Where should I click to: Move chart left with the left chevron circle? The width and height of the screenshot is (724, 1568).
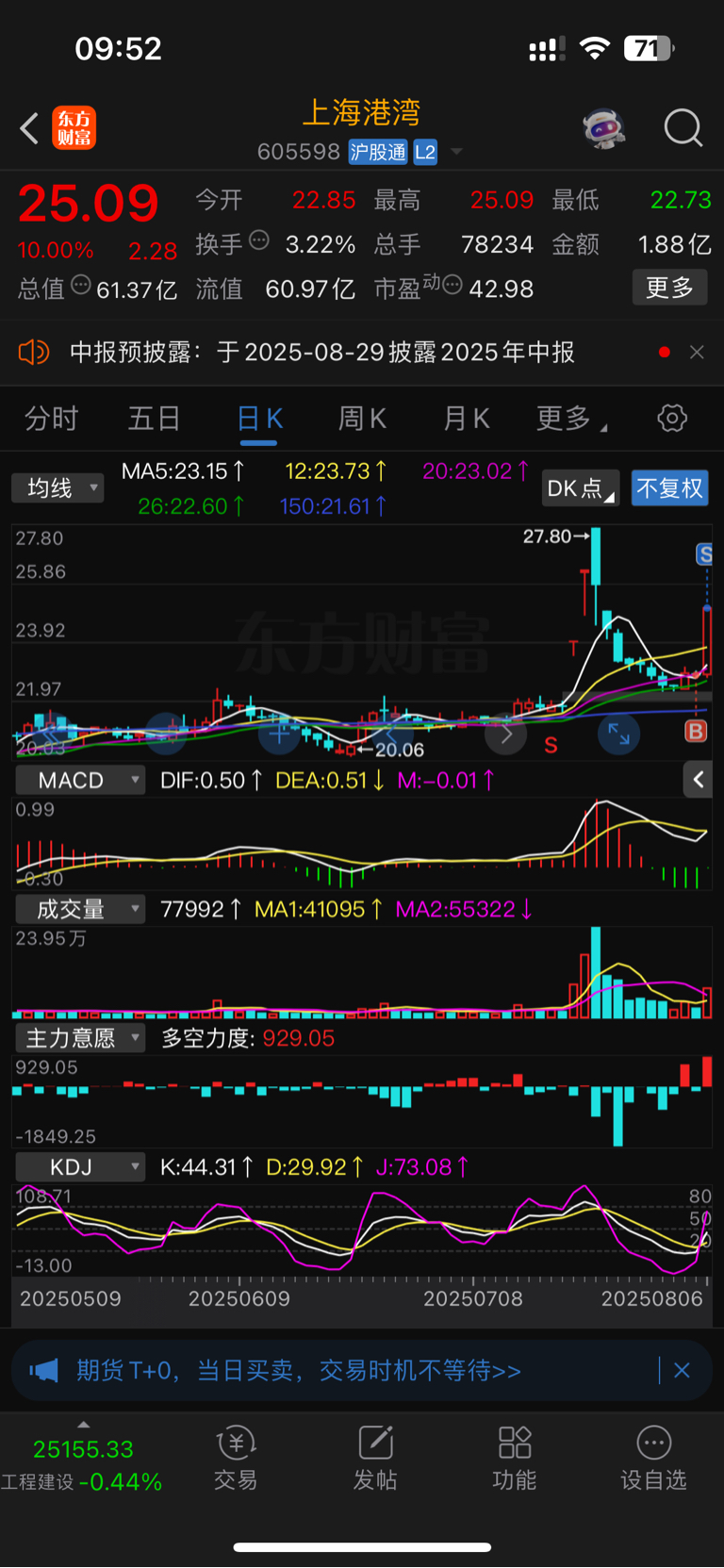coord(392,734)
